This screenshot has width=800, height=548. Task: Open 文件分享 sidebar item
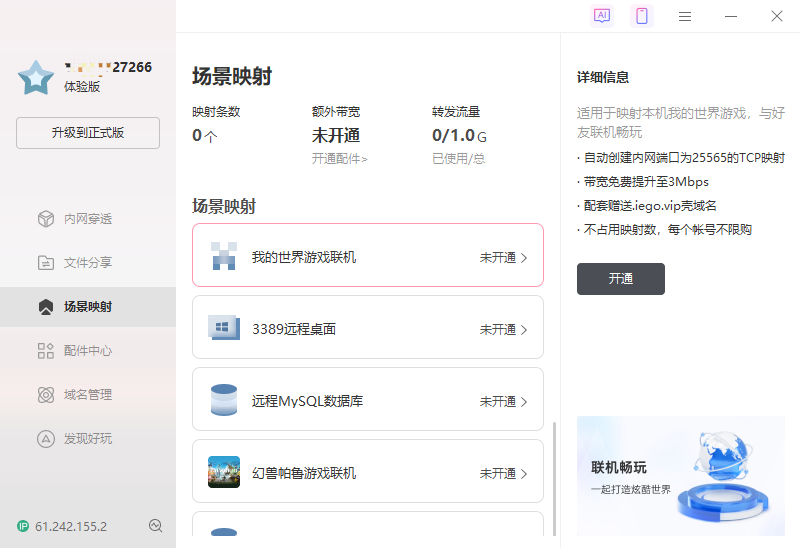[x=87, y=263]
